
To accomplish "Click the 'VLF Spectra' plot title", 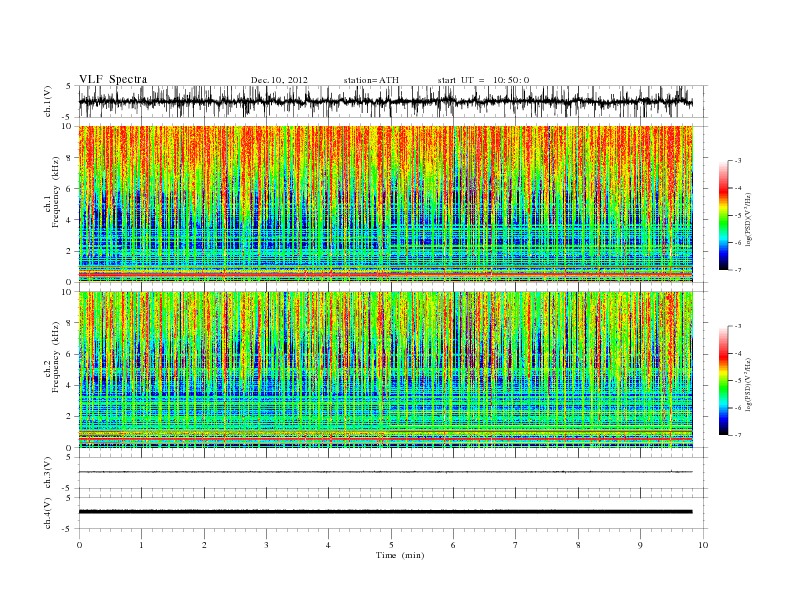I will click(113, 79).
